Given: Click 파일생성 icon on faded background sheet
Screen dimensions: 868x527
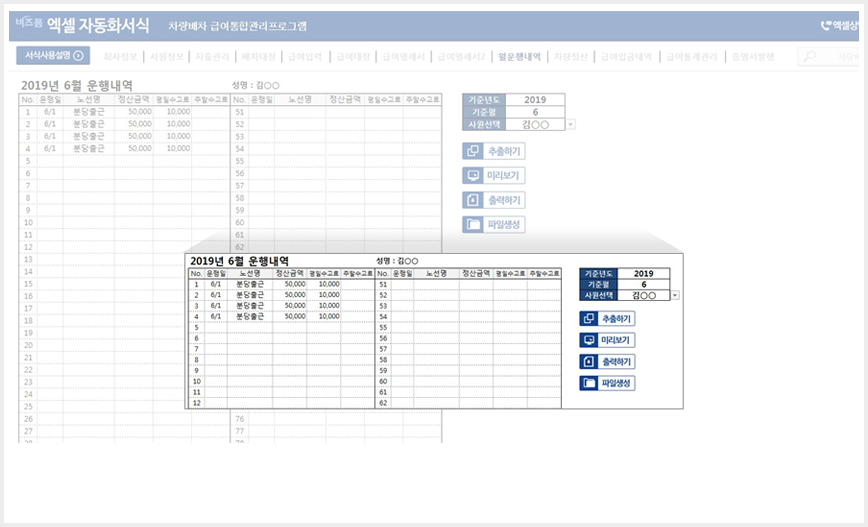Looking at the screenshot, I should pyautogui.click(x=473, y=224).
